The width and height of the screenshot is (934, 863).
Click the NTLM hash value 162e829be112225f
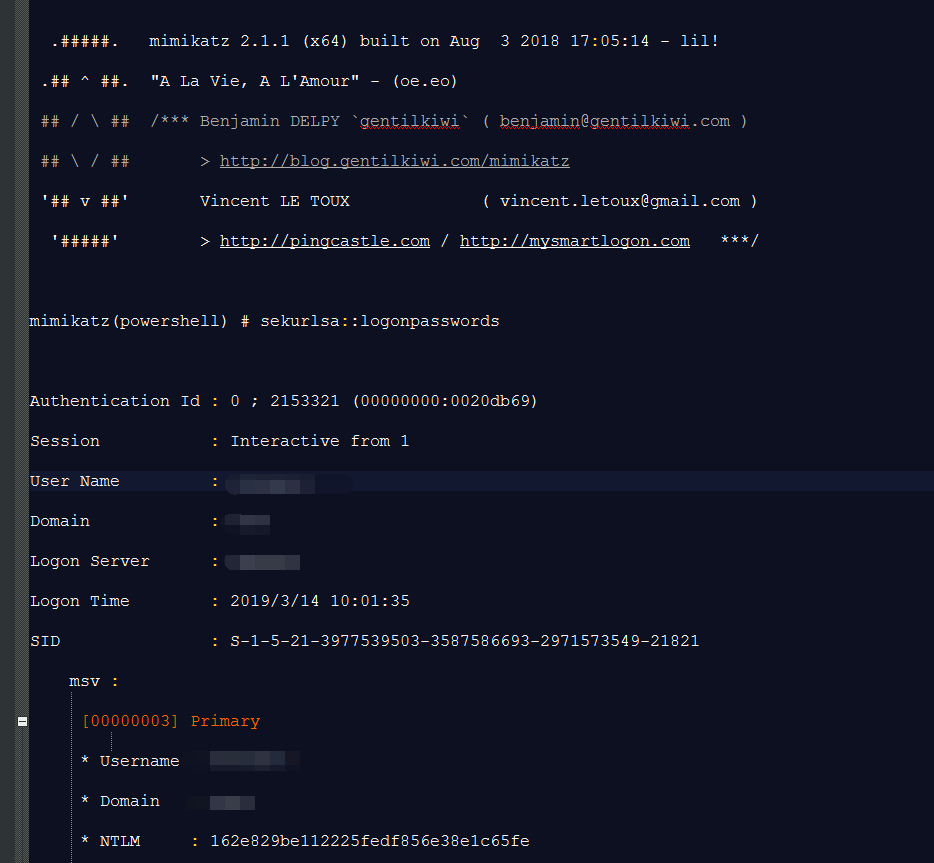point(370,842)
